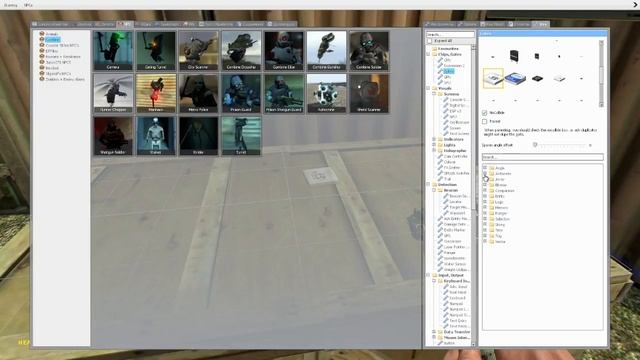Expand the Indicators folder in the tool tree
This screenshot has width=640, height=360.
pyautogui.click(x=434, y=139)
